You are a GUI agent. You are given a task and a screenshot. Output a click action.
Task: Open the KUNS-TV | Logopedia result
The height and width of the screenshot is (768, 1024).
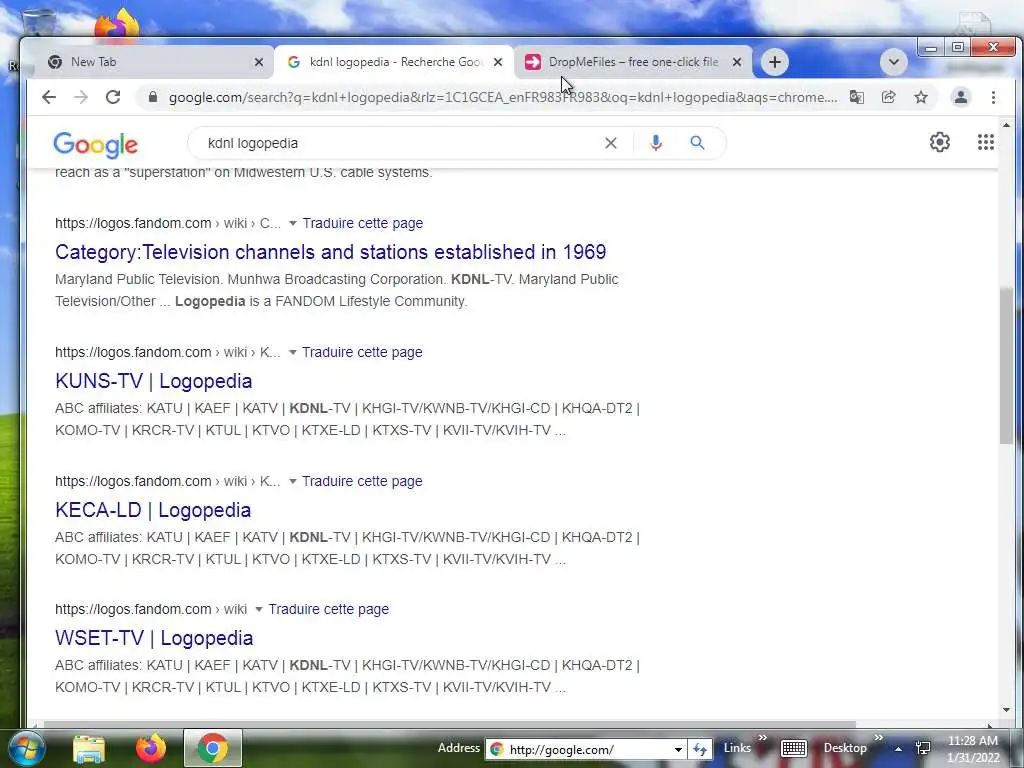coord(153,381)
